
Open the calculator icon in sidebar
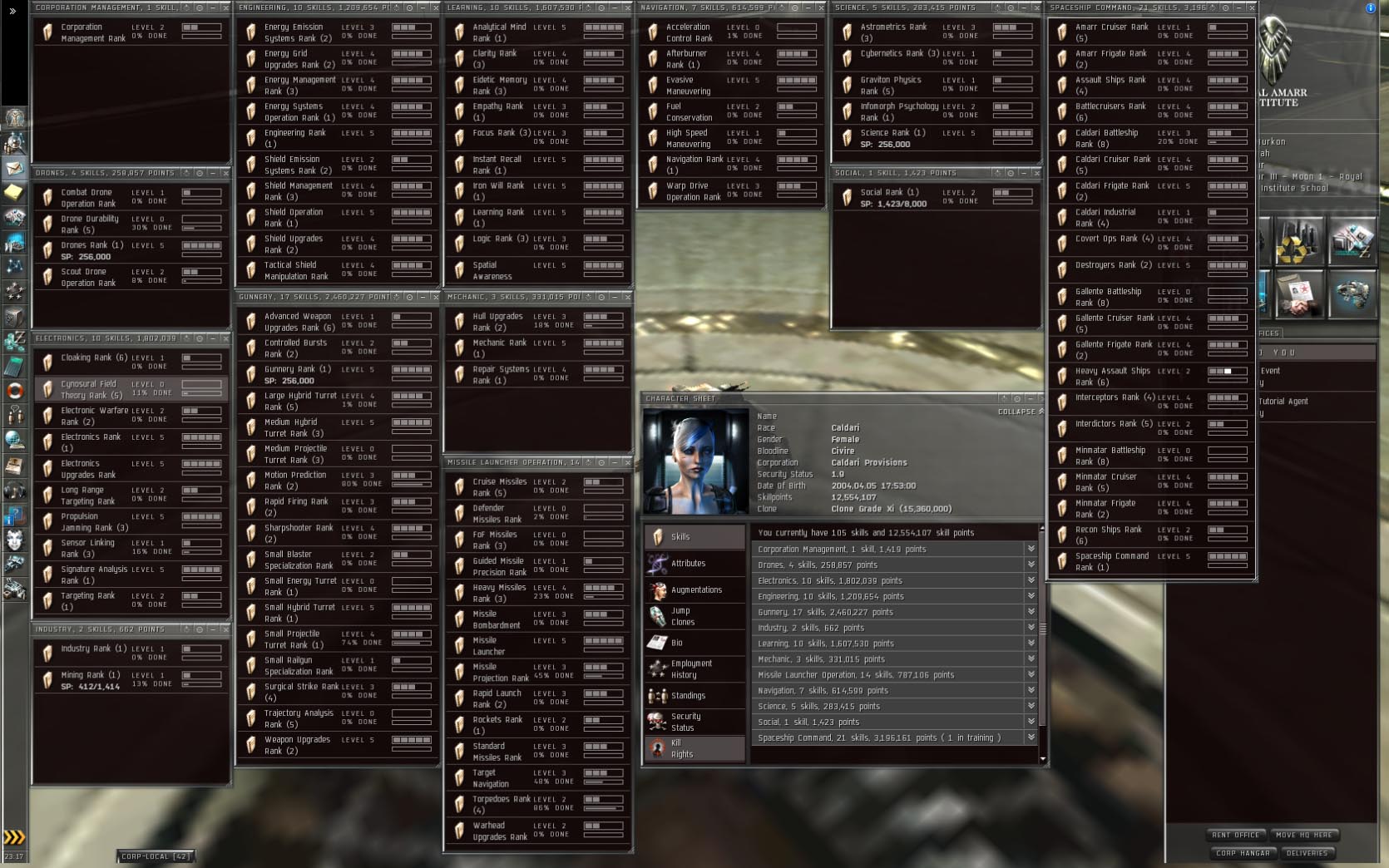pyautogui.click(x=14, y=366)
